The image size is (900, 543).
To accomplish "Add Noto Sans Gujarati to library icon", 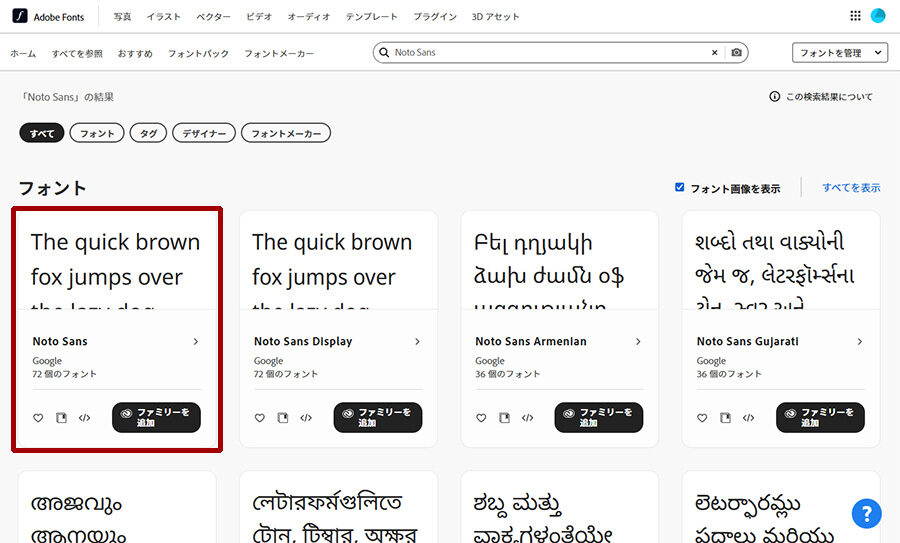I will coord(726,418).
